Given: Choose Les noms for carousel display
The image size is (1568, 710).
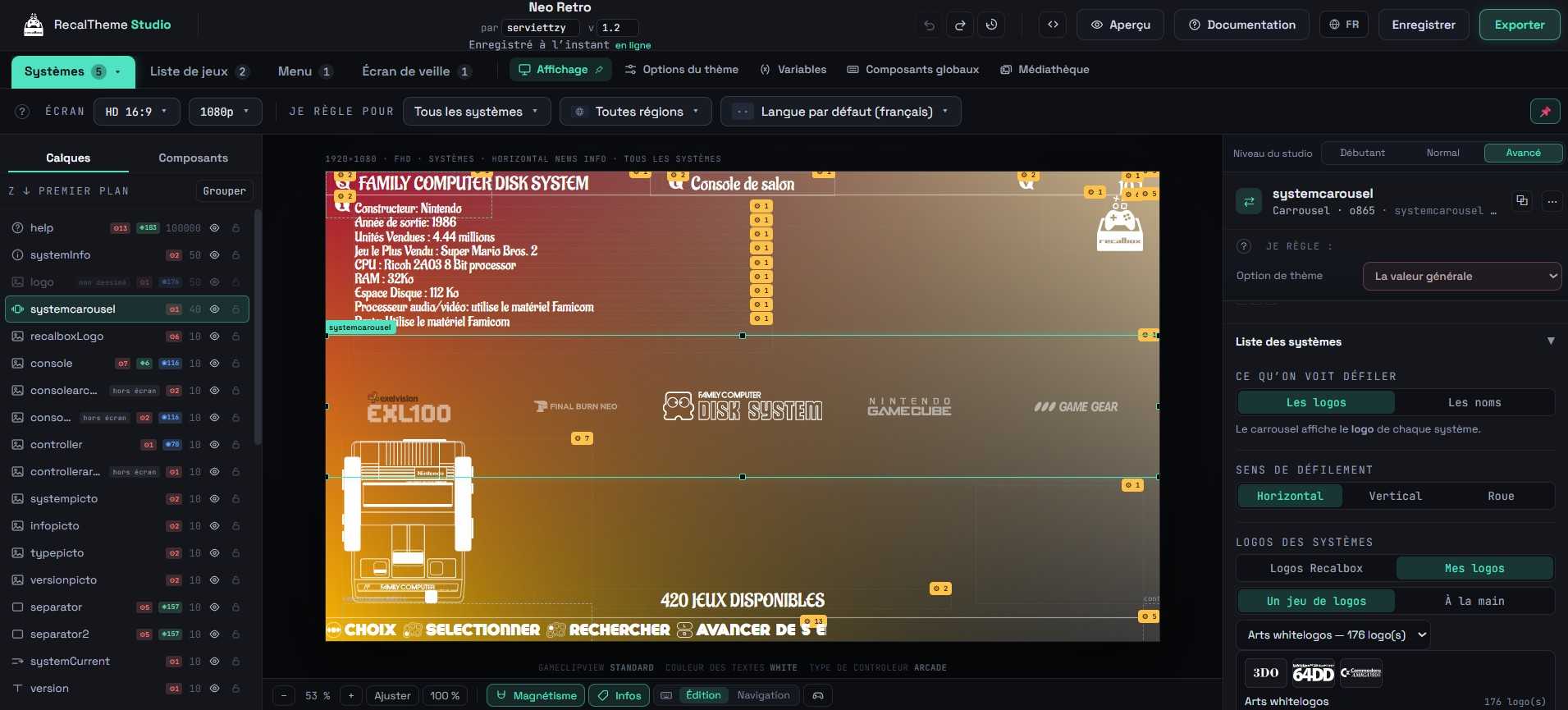Looking at the screenshot, I should (1474, 402).
